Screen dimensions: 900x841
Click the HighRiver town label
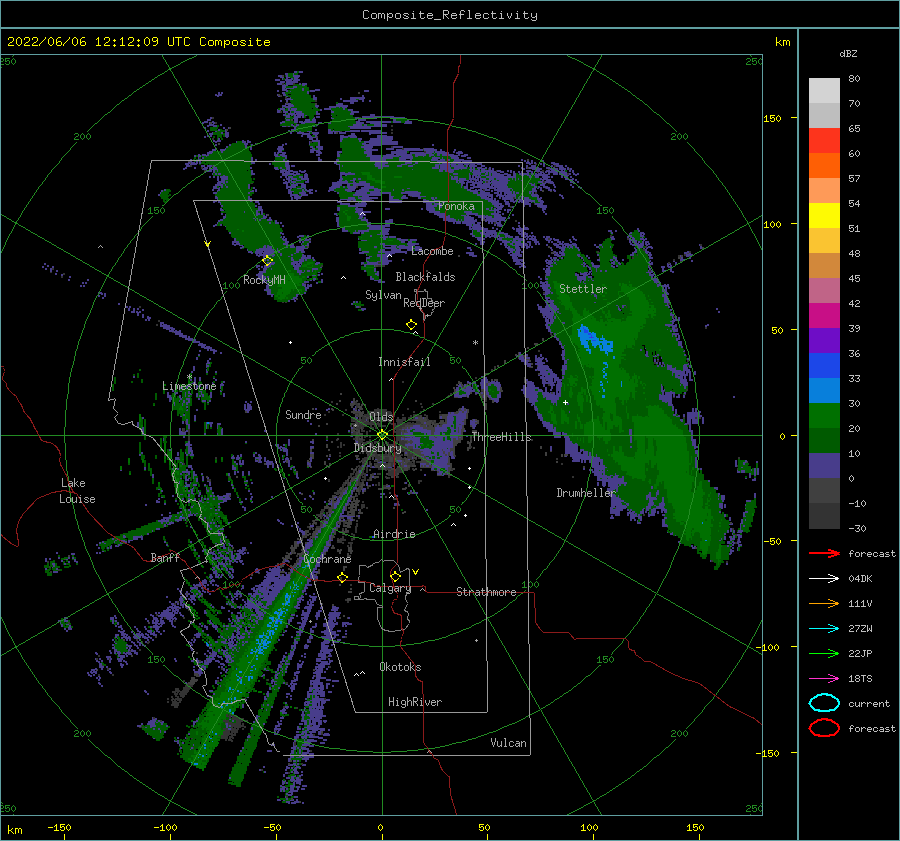(415, 702)
